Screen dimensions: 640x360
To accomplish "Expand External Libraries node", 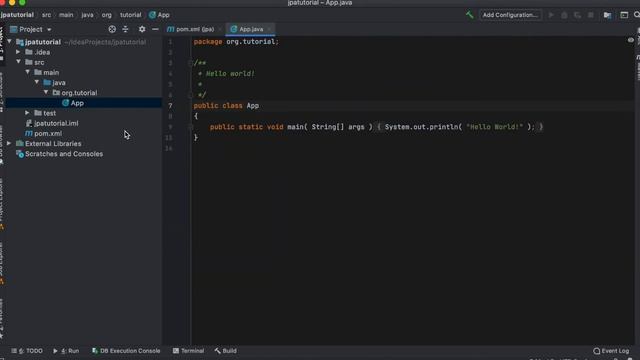I will tap(9, 144).
